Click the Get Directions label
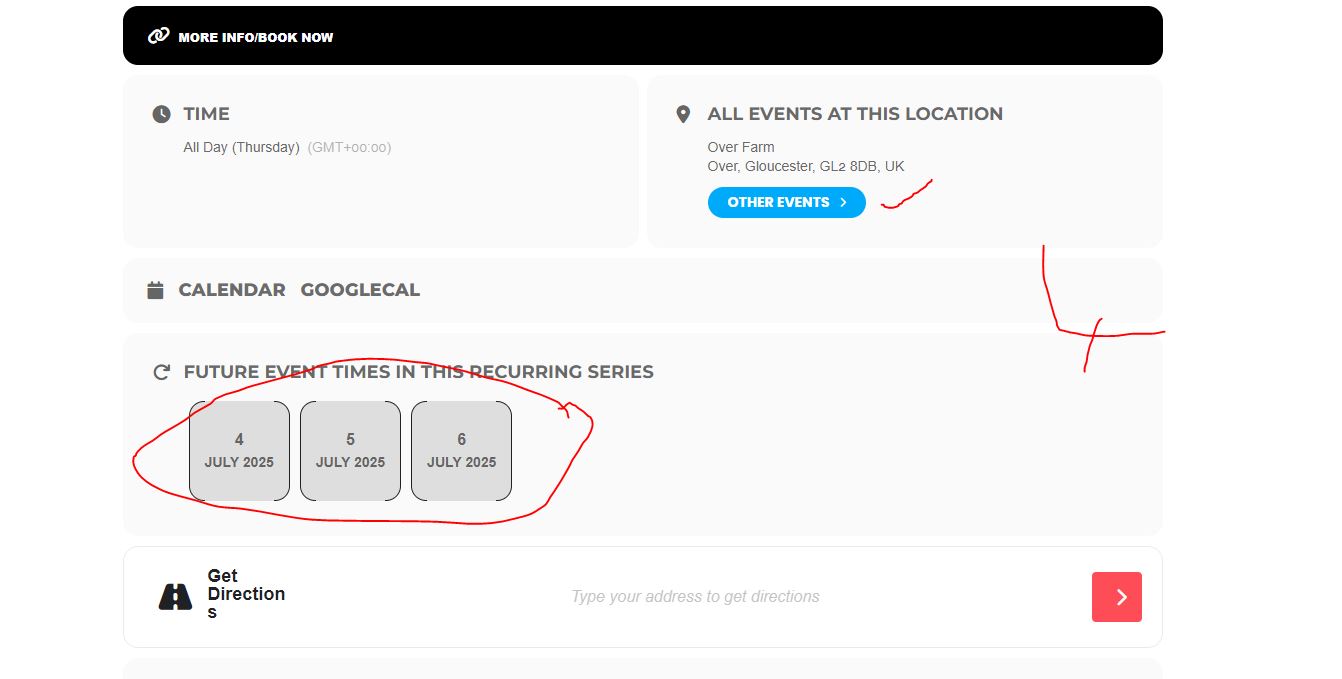The width and height of the screenshot is (1342, 679). point(246,594)
